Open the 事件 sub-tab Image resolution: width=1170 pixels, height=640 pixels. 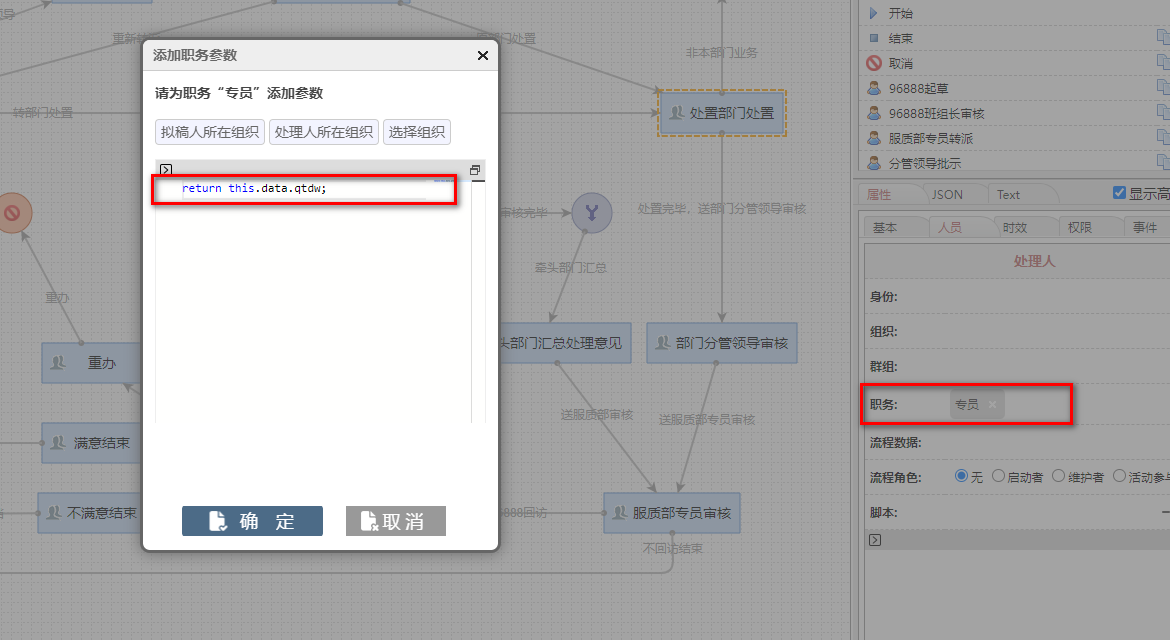[x=1144, y=227]
